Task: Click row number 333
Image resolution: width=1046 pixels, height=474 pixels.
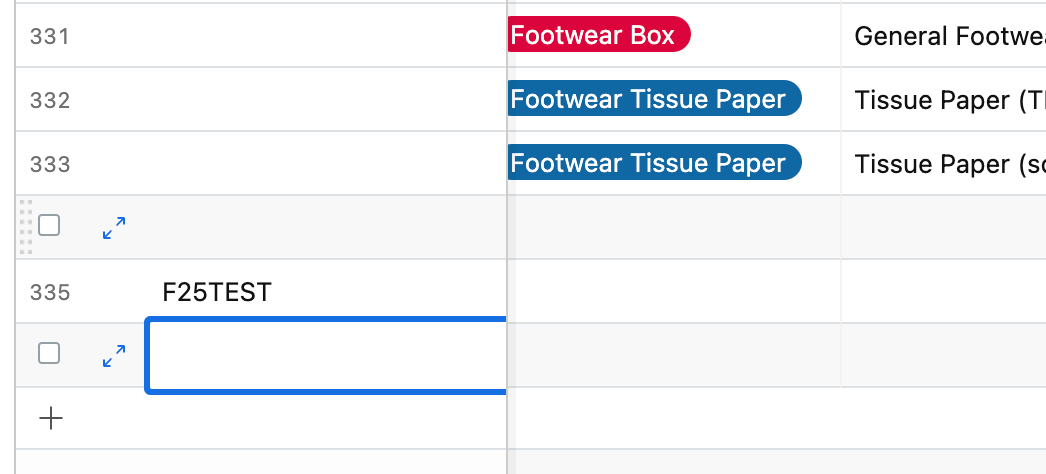Action: (x=50, y=165)
